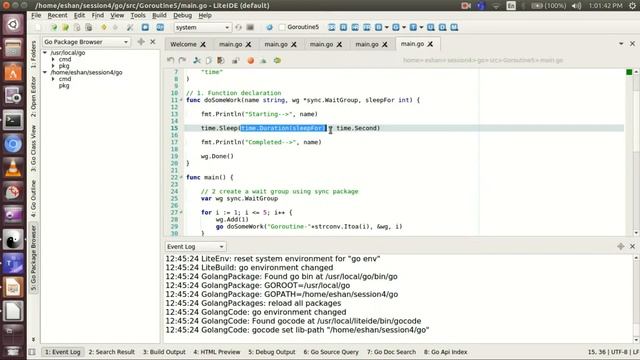
Task: Open the Terminal from Ubuntu dock
Action: point(13,121)
